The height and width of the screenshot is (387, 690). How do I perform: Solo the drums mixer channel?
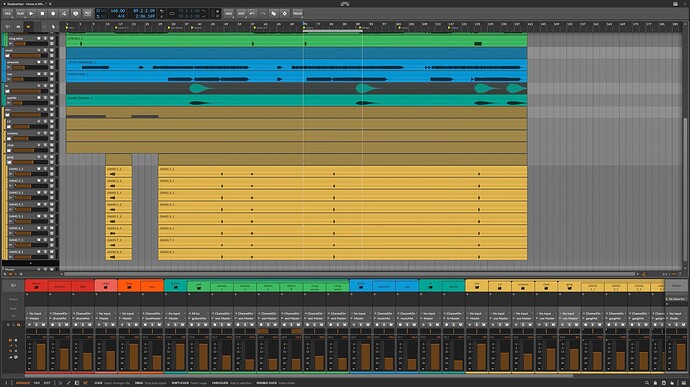point(37,325)
